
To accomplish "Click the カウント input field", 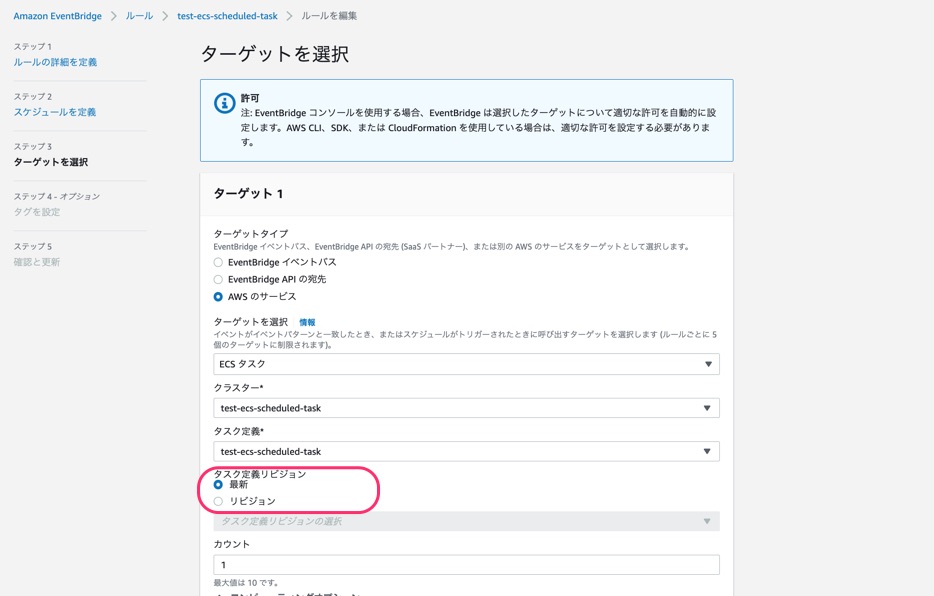I will point(466,564).
